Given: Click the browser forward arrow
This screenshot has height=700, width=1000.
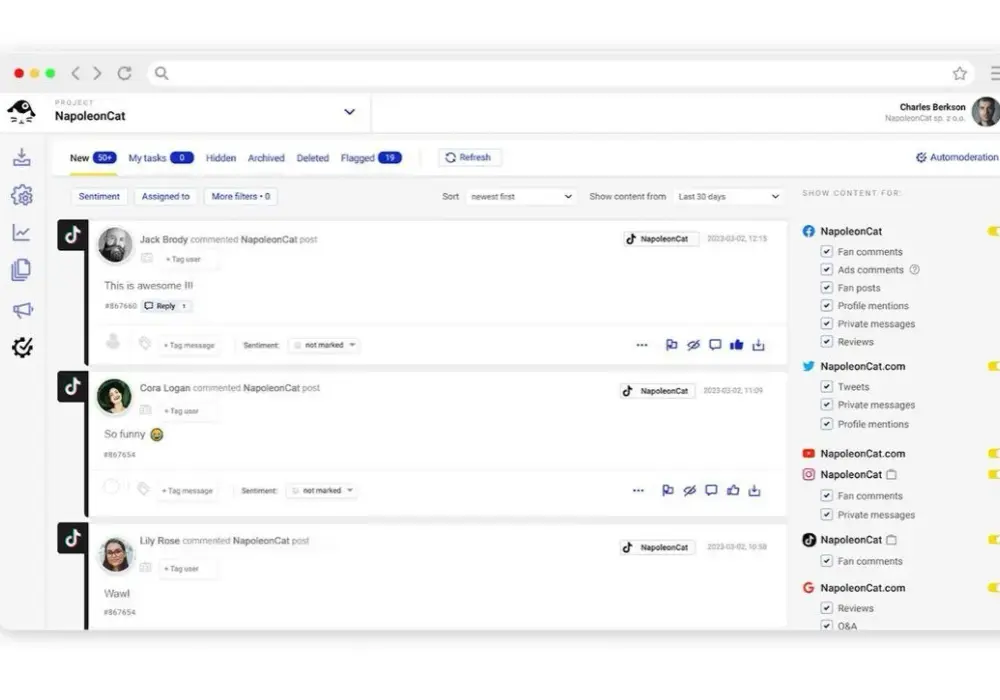Looking at the screenshot, I should [x=97, y=73].
